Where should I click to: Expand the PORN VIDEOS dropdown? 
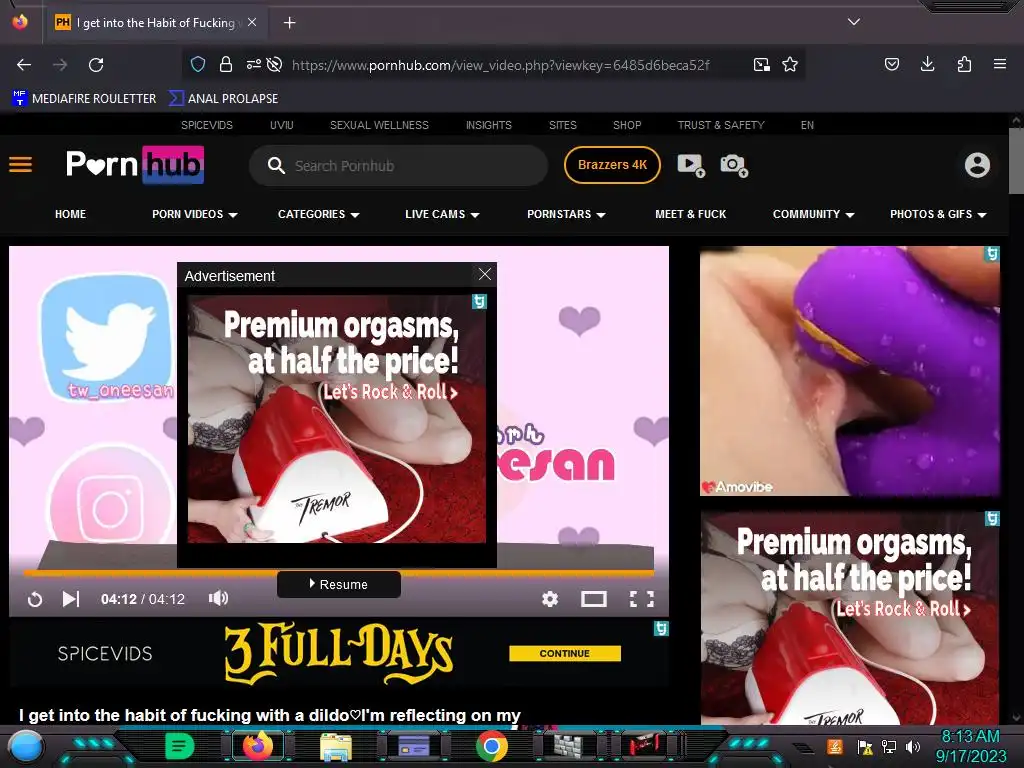(x=195, y=214)
